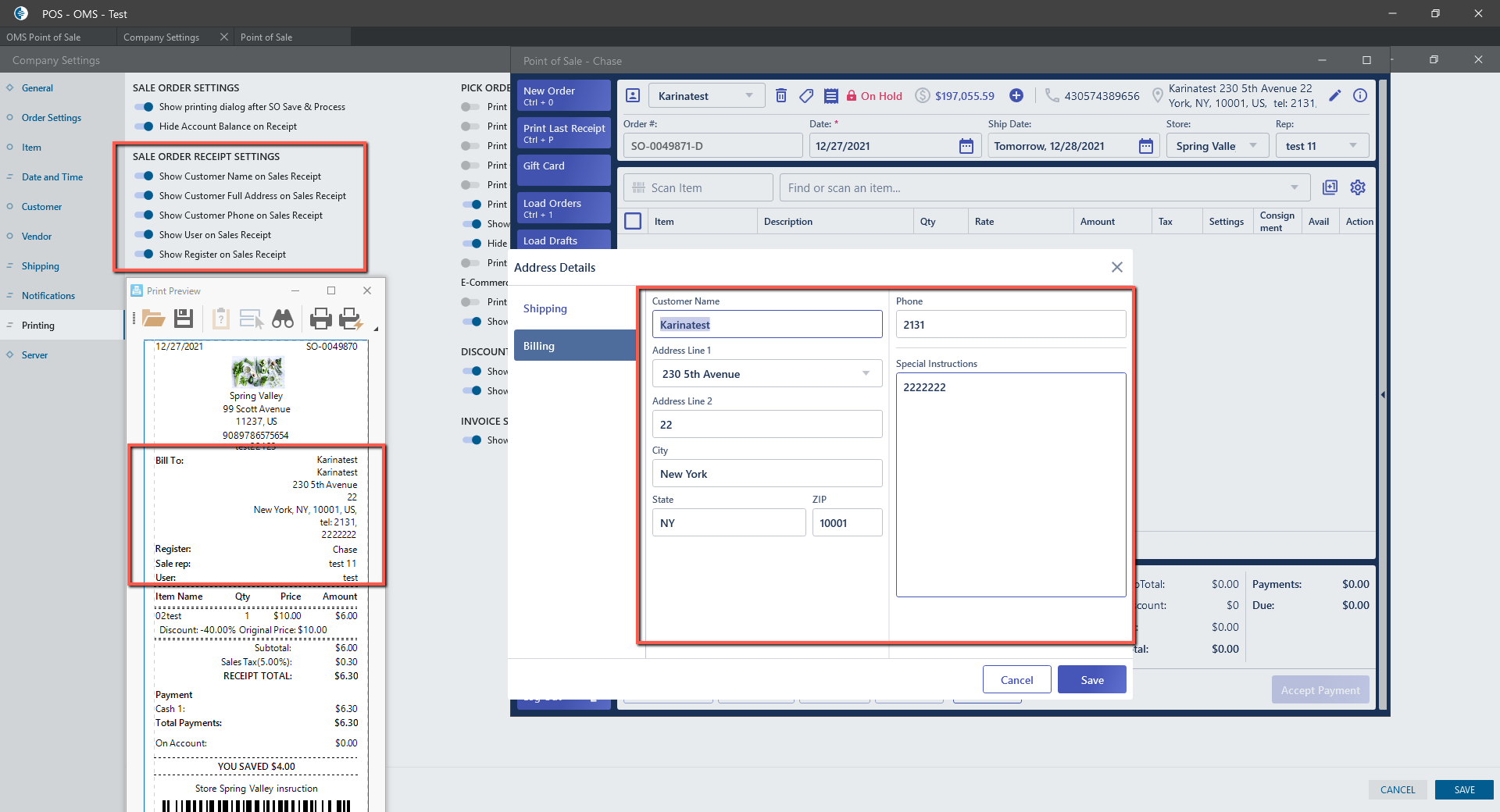Click the ZIP field showing 10001
This screenshot has height=812, width=1500.
848,523
